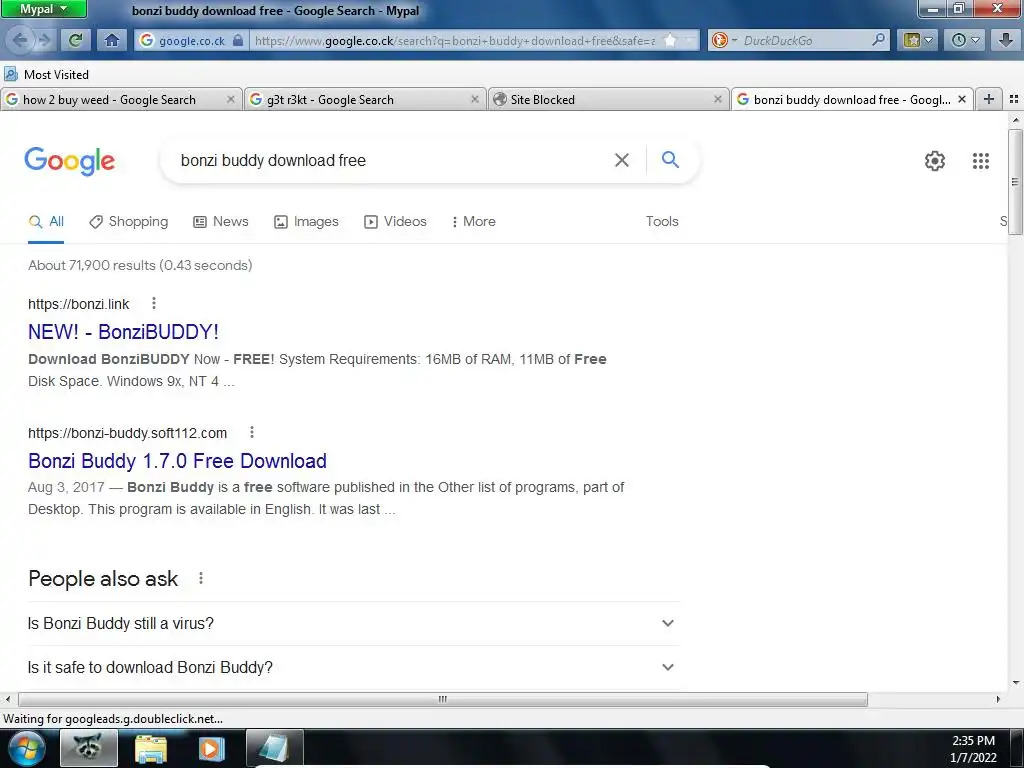This screenshot has width=1024, height=768.
Task: Click the https://bonzi-buddy.soft112.com URL
Action: point(127,433)
